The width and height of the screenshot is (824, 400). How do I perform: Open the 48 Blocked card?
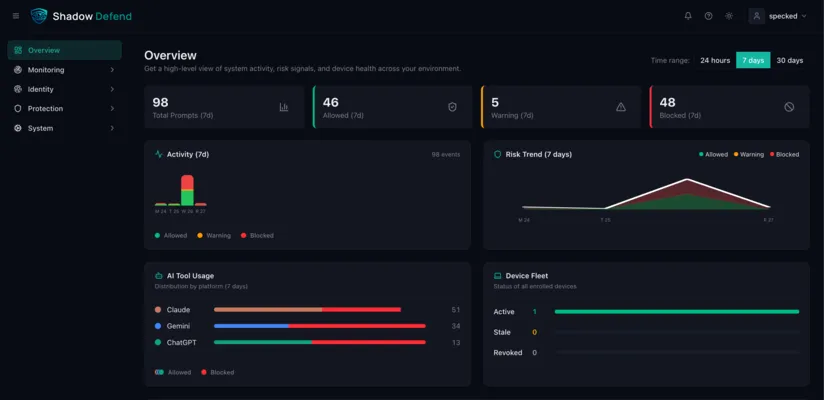click(x=729, y=107)
